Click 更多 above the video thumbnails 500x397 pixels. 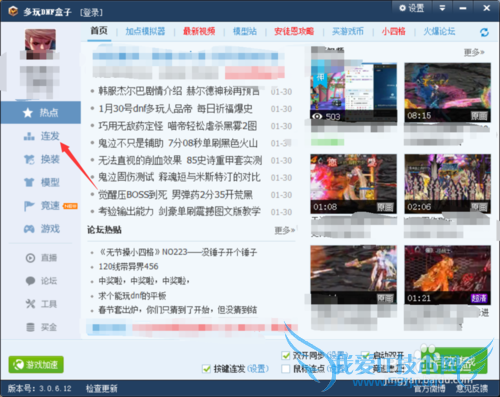click(474, 52)
